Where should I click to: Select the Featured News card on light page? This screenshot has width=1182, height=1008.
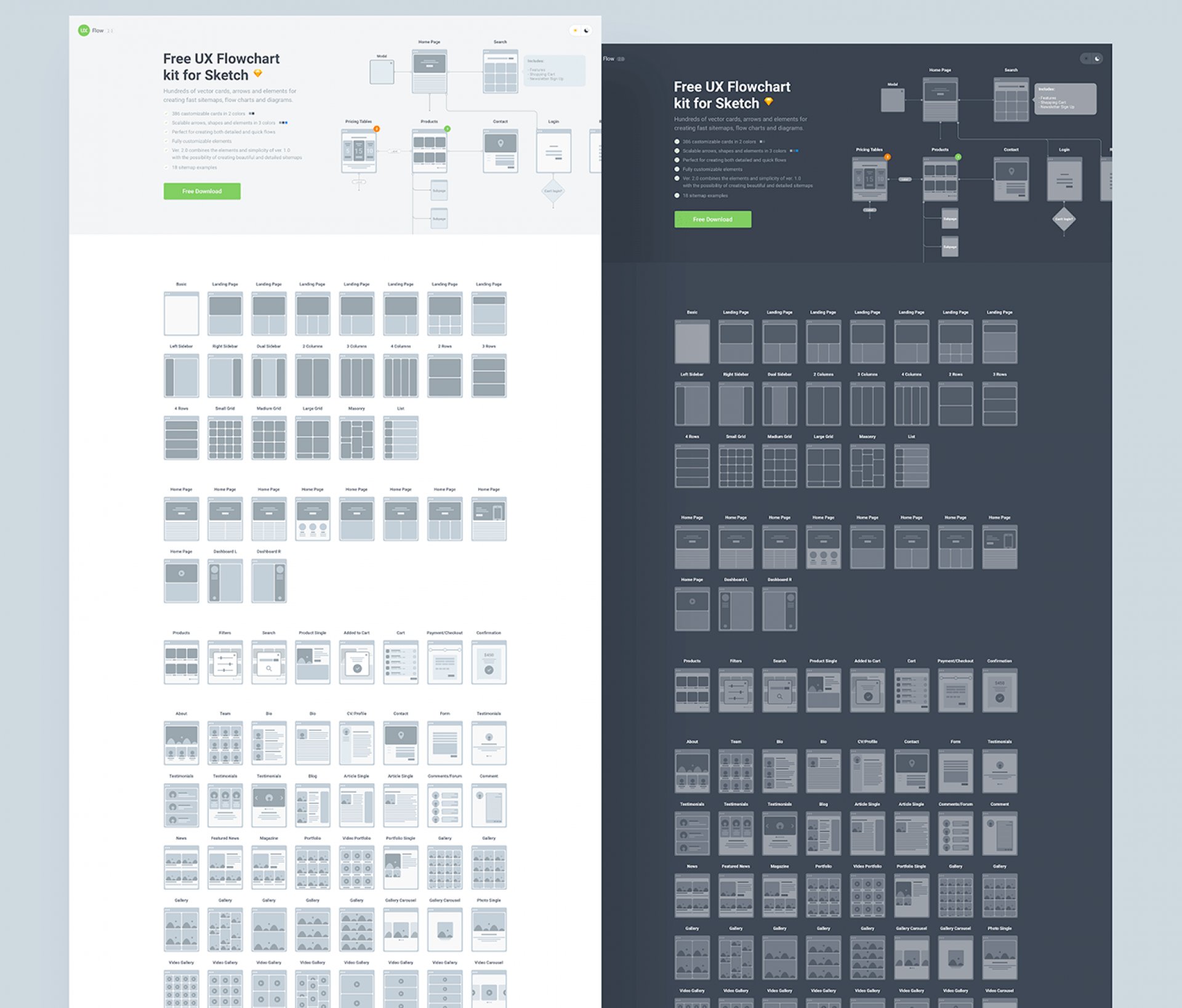click(225, 868)
